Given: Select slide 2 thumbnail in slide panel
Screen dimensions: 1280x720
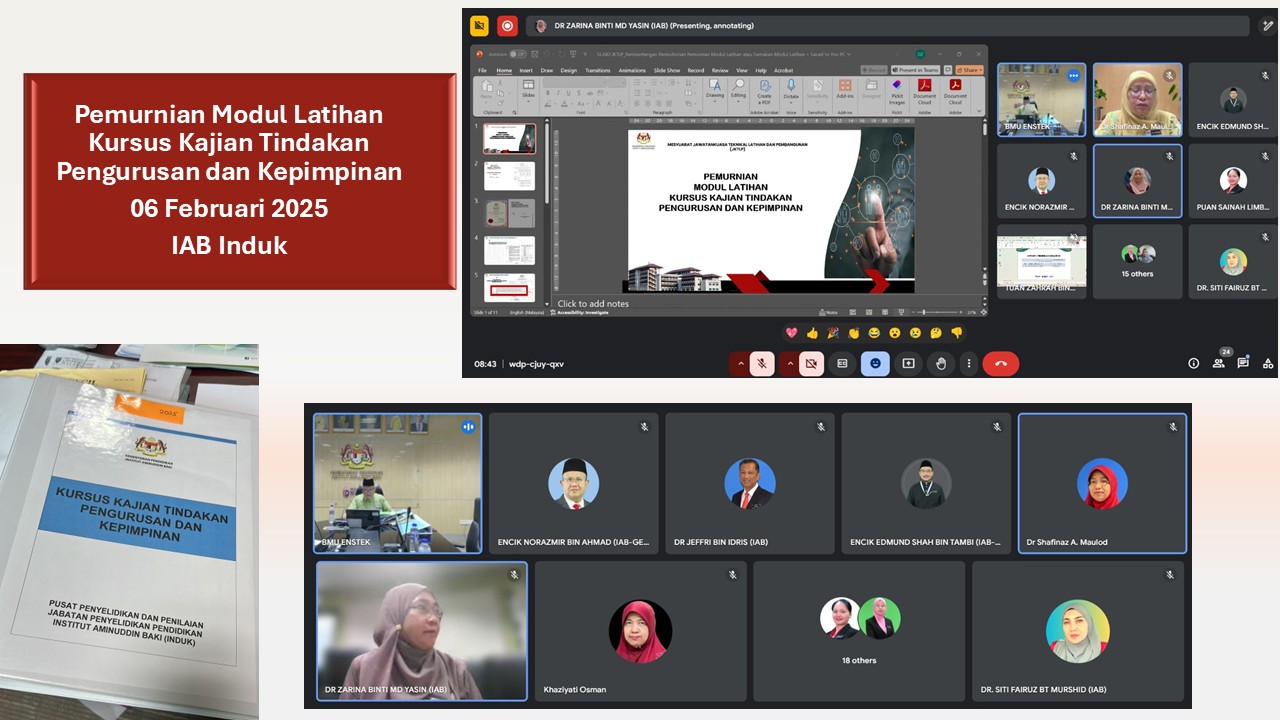Looking at the screenshot, I should pos(509,176).
